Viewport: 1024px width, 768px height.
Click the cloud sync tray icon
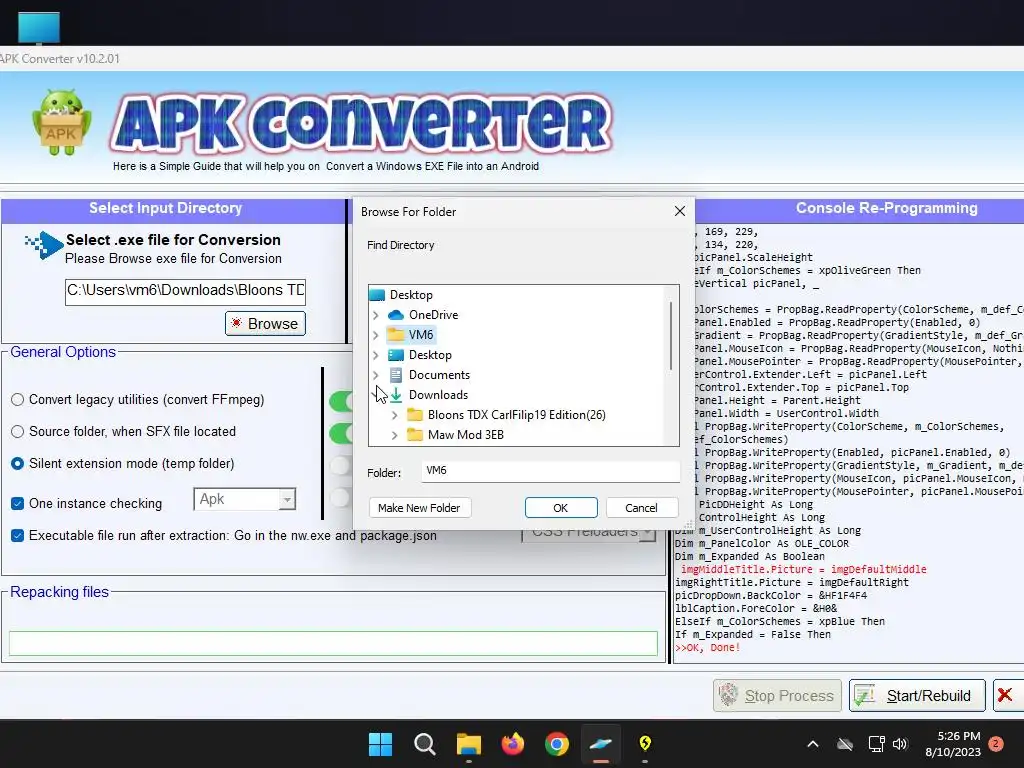[x=845, y=744]
